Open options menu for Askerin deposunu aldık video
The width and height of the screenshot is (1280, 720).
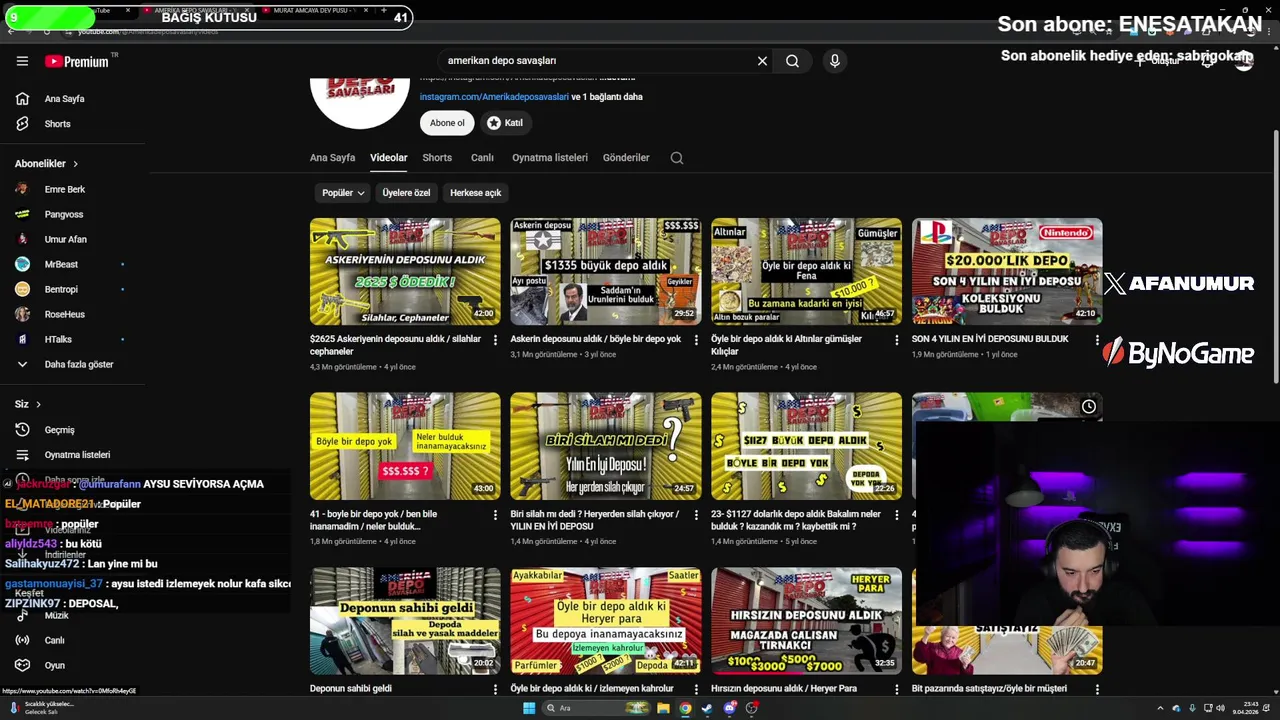(696, 340)
